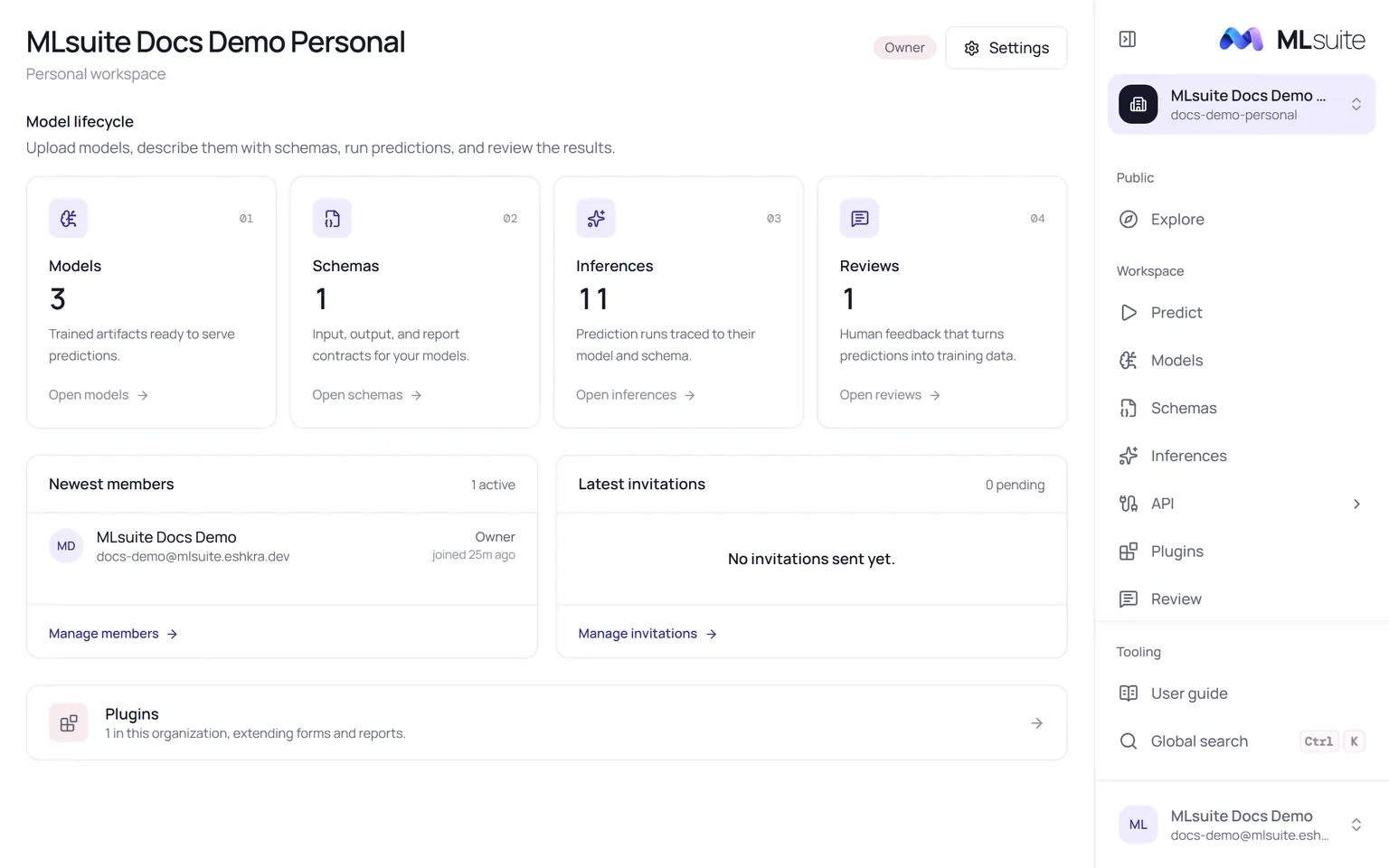Collapse the sidebar with the panel toggle icon
Screen dimensions: 1389x868
pos(1128,39)
